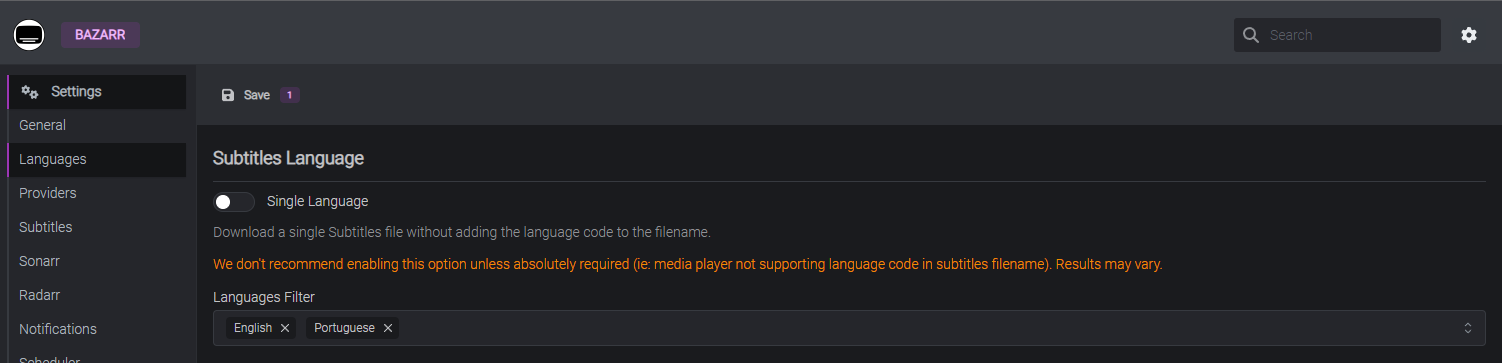Remove the English language tag
1502x363 pixels.
click(285, 328)
